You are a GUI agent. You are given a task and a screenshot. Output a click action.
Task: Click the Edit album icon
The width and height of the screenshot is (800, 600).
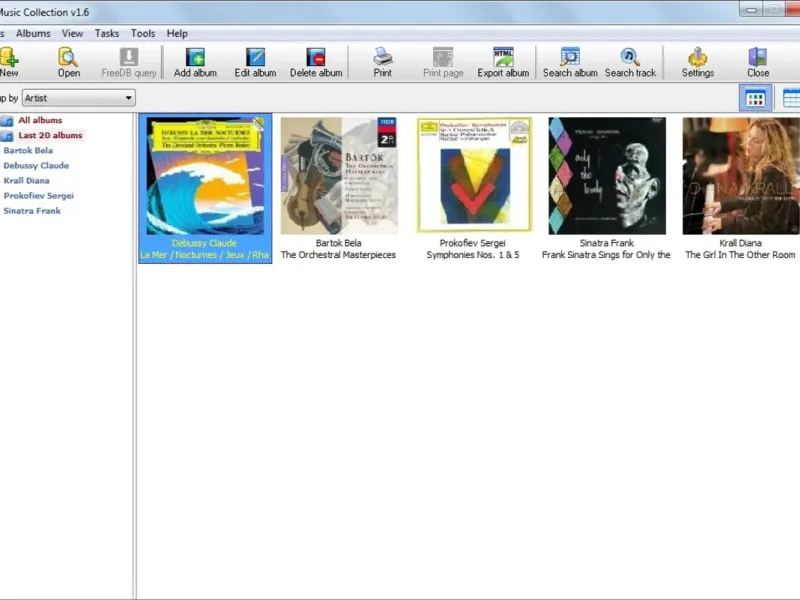point(255,57)
